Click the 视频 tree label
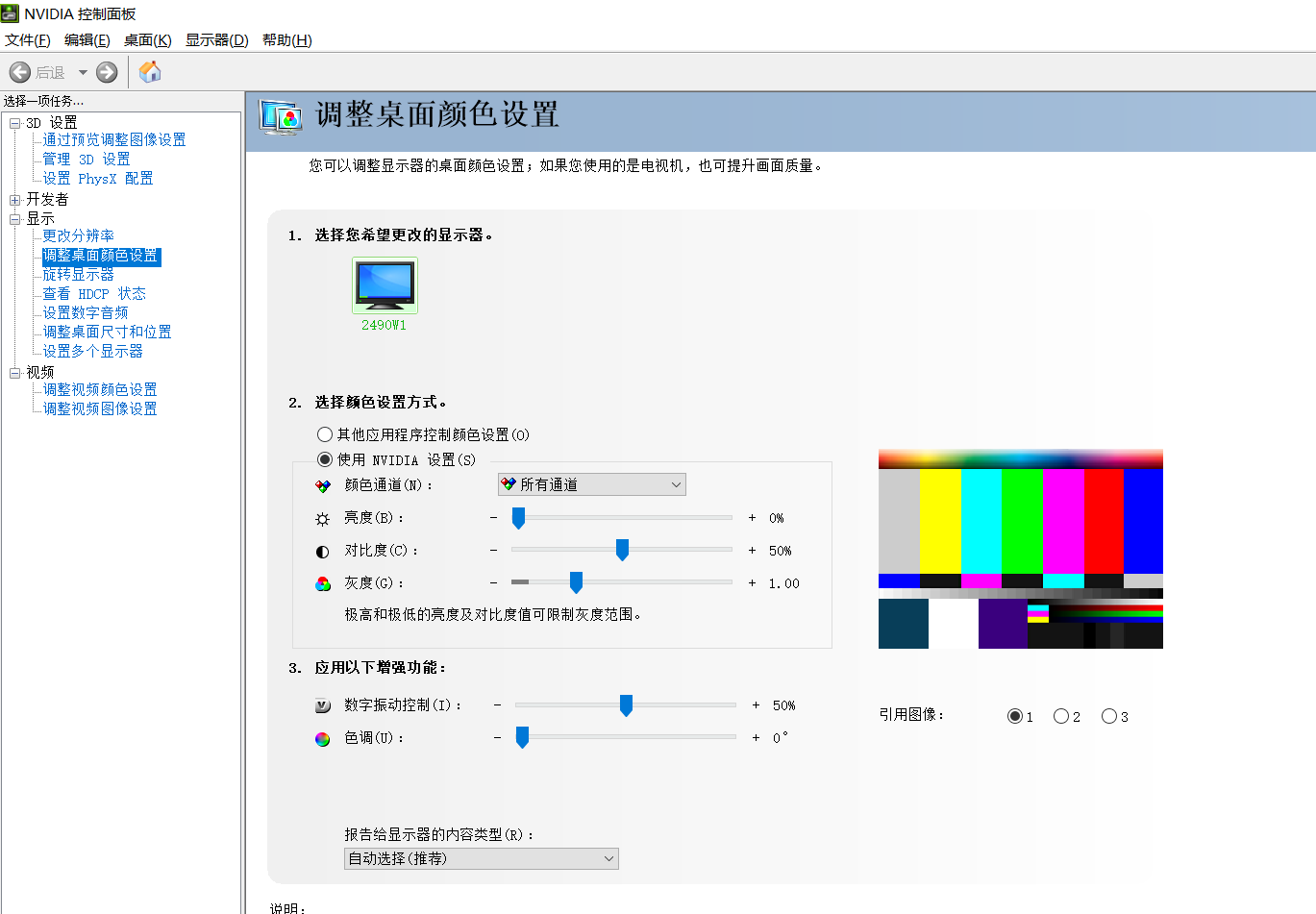1316x914 pixels. coord(40,373)
